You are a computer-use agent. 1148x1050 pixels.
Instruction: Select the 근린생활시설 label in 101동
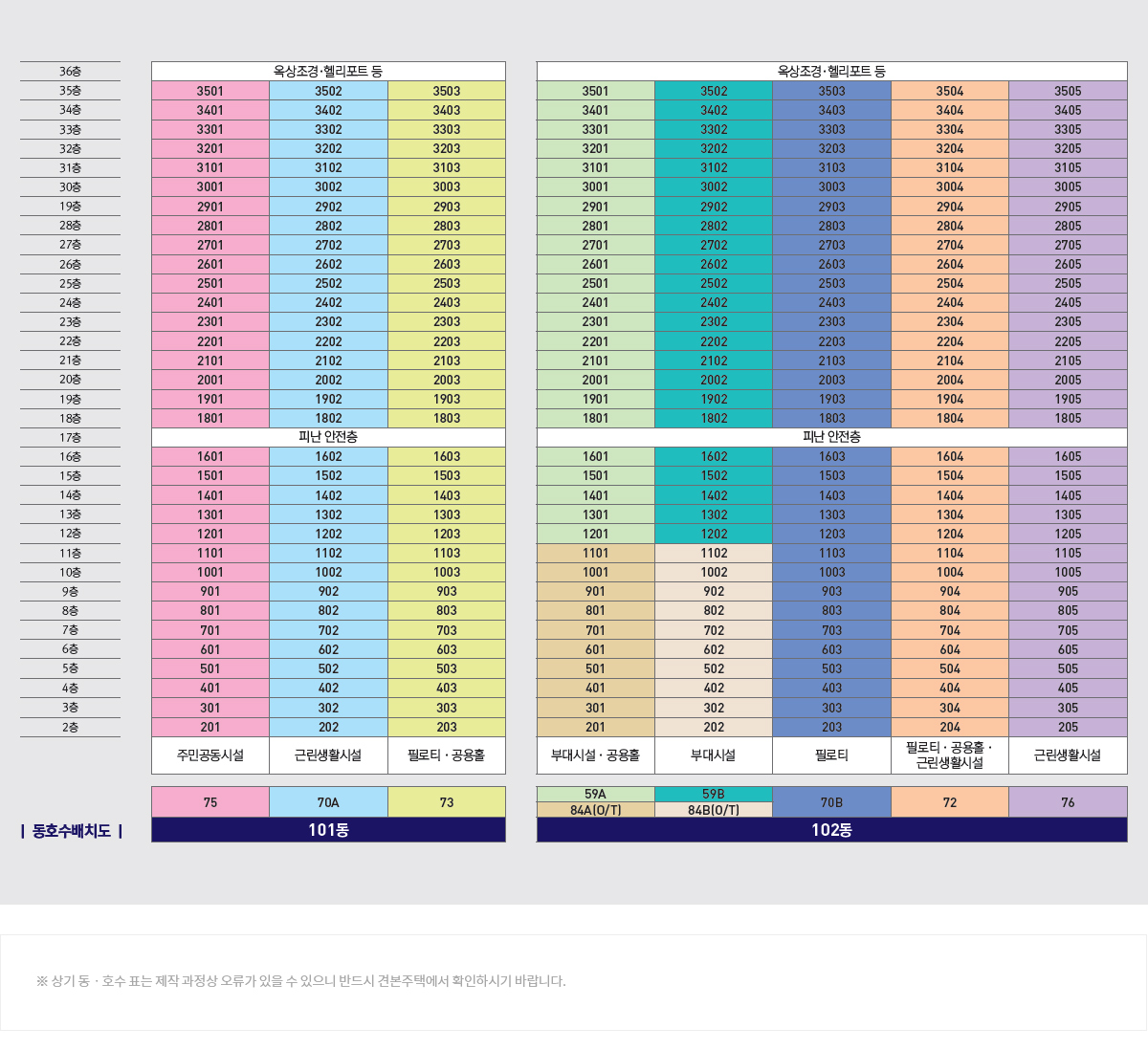327,755
